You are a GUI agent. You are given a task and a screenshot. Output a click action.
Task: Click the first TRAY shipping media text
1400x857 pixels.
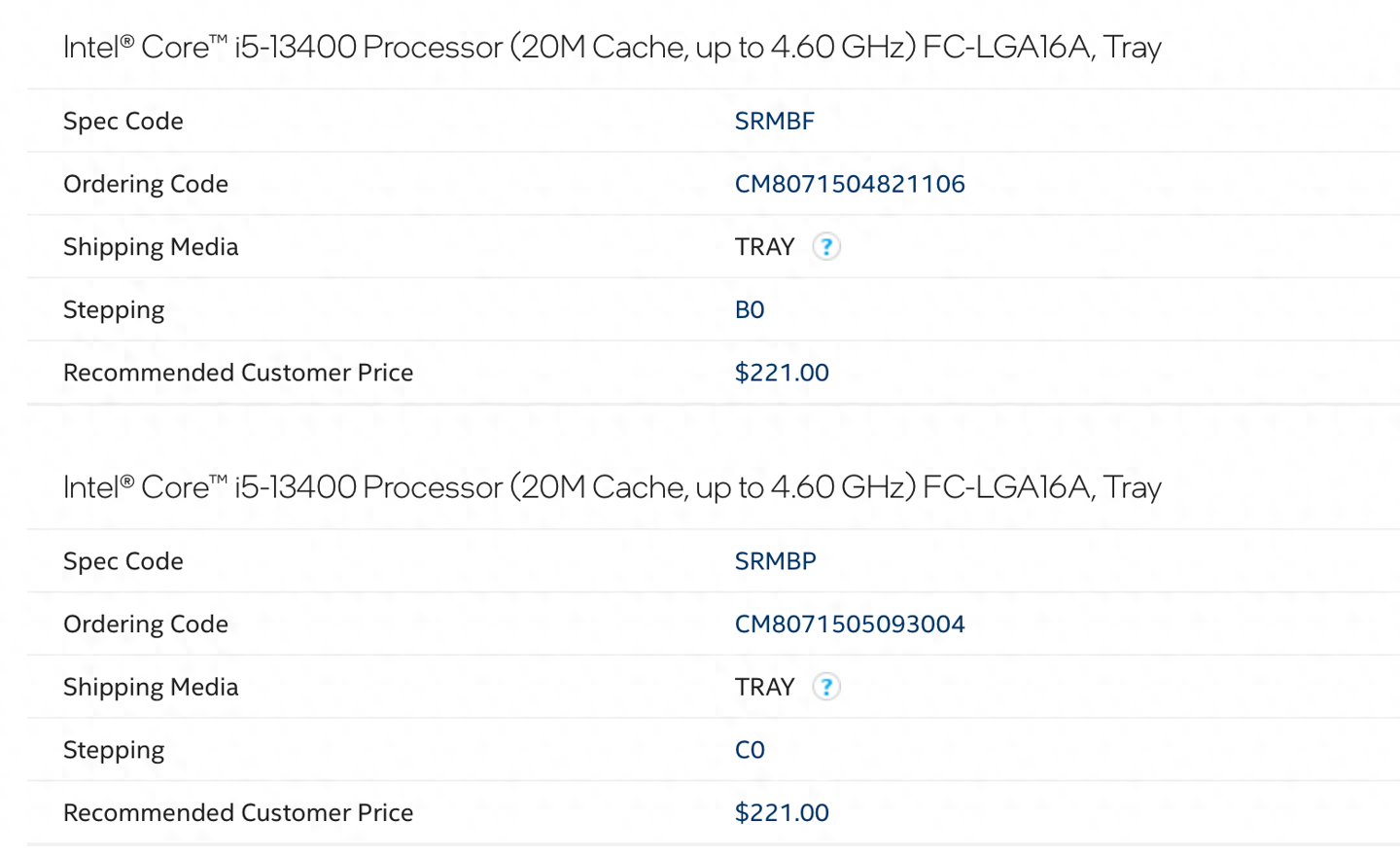pos(764,247)
